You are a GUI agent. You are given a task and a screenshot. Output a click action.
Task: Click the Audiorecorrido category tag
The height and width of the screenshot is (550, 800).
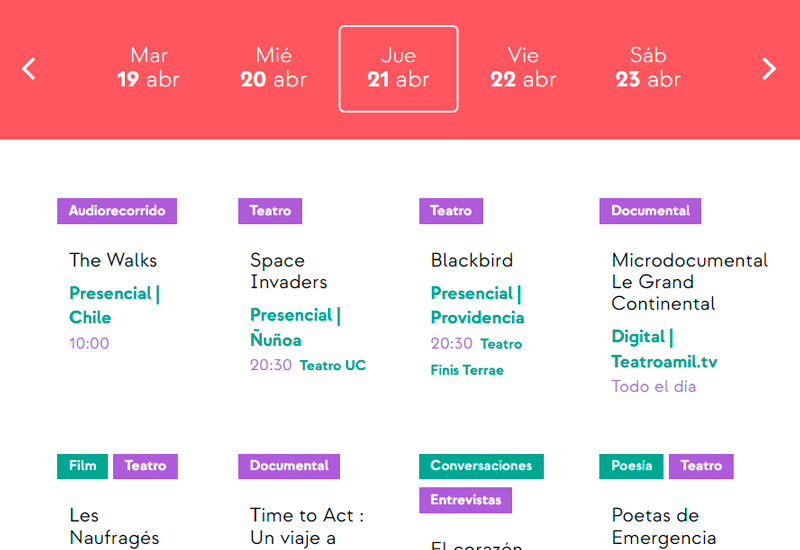(x=117, y=211)
